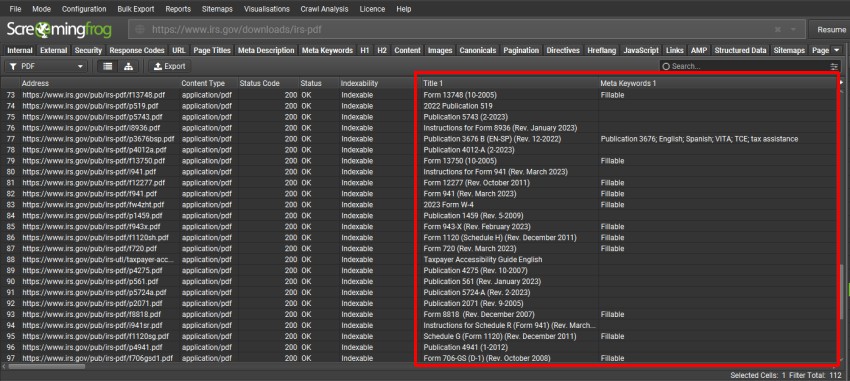Click the globe icon in URL bar
Screen dimensions: 850x381
[140, 29]
